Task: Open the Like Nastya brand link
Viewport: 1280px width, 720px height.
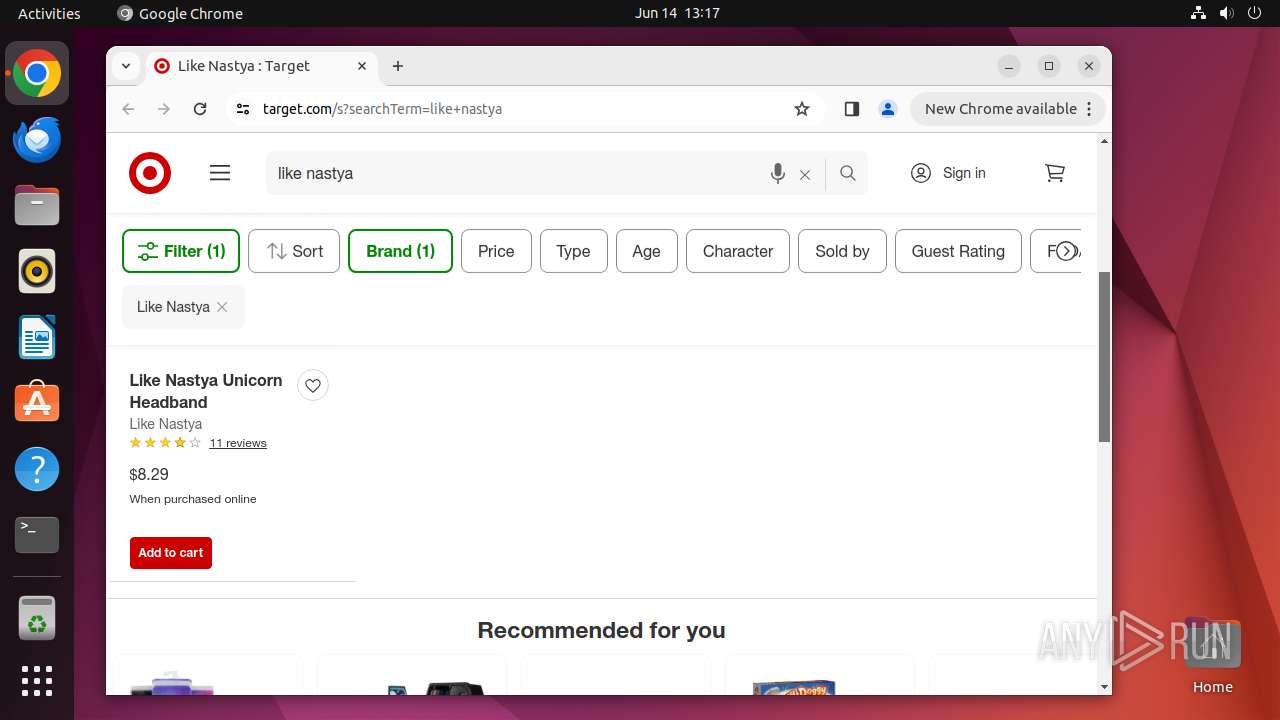Action: coord(166,424)
